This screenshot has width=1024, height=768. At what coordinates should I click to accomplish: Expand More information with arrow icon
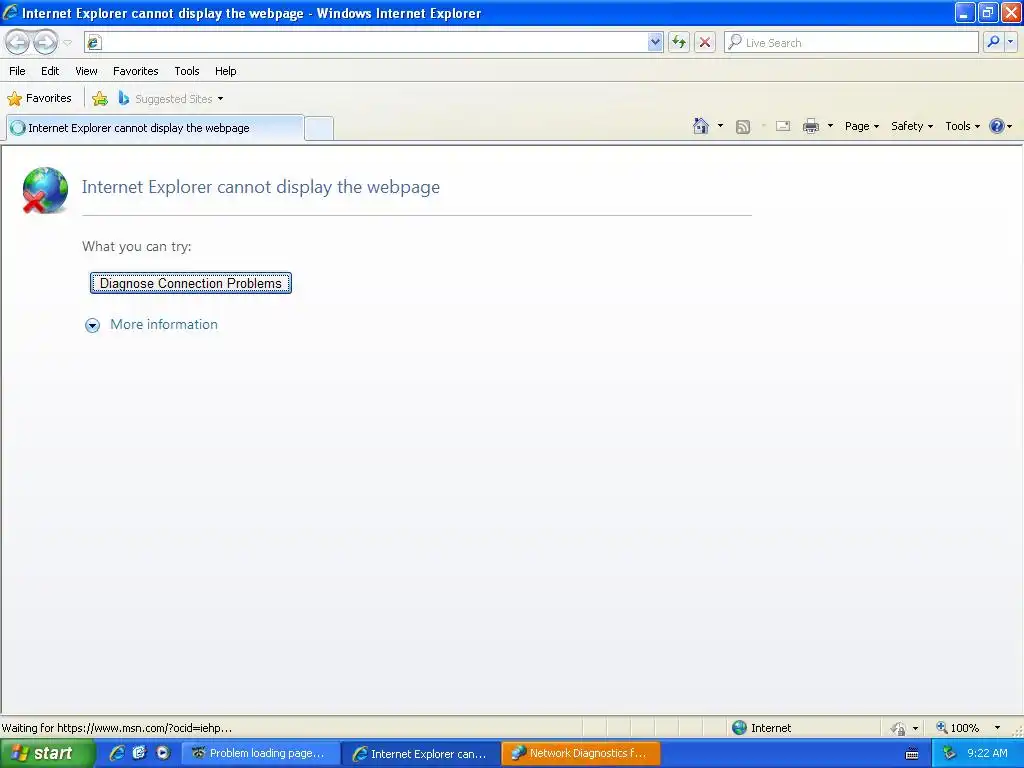pyautogui.click(x=93, y=325)
